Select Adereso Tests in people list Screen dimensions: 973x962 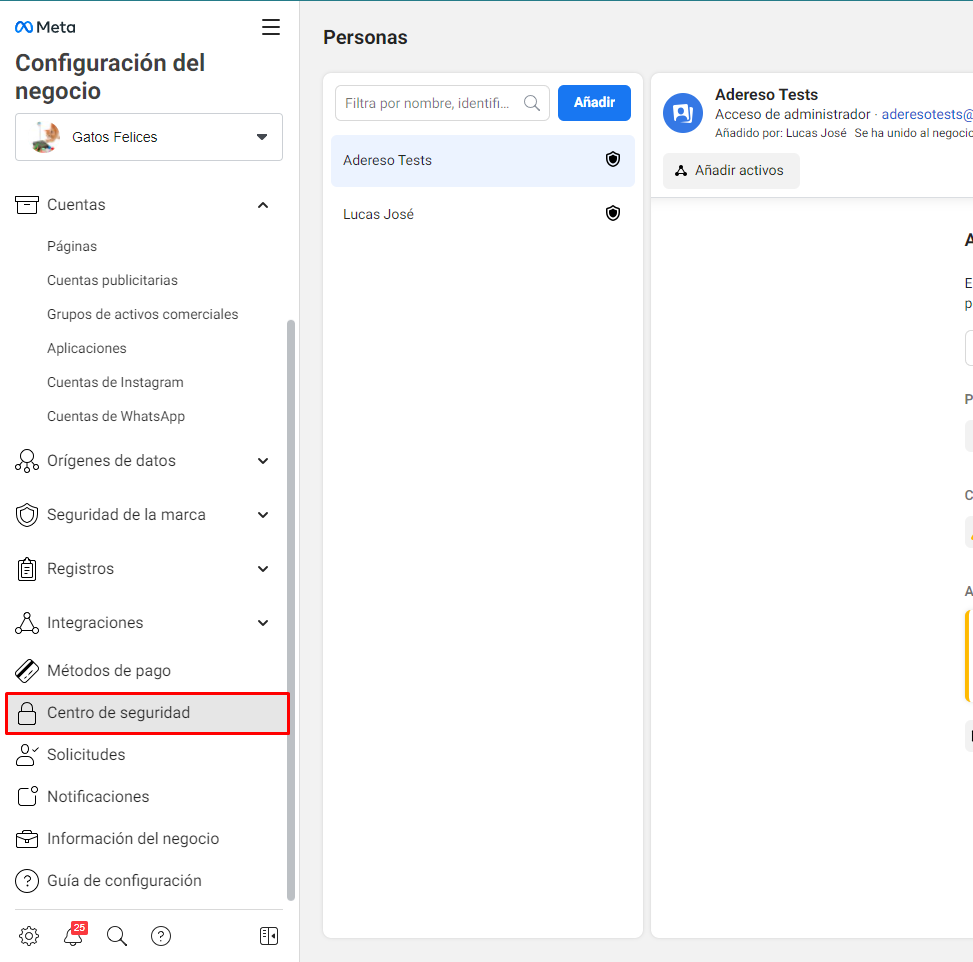point(483,161)
